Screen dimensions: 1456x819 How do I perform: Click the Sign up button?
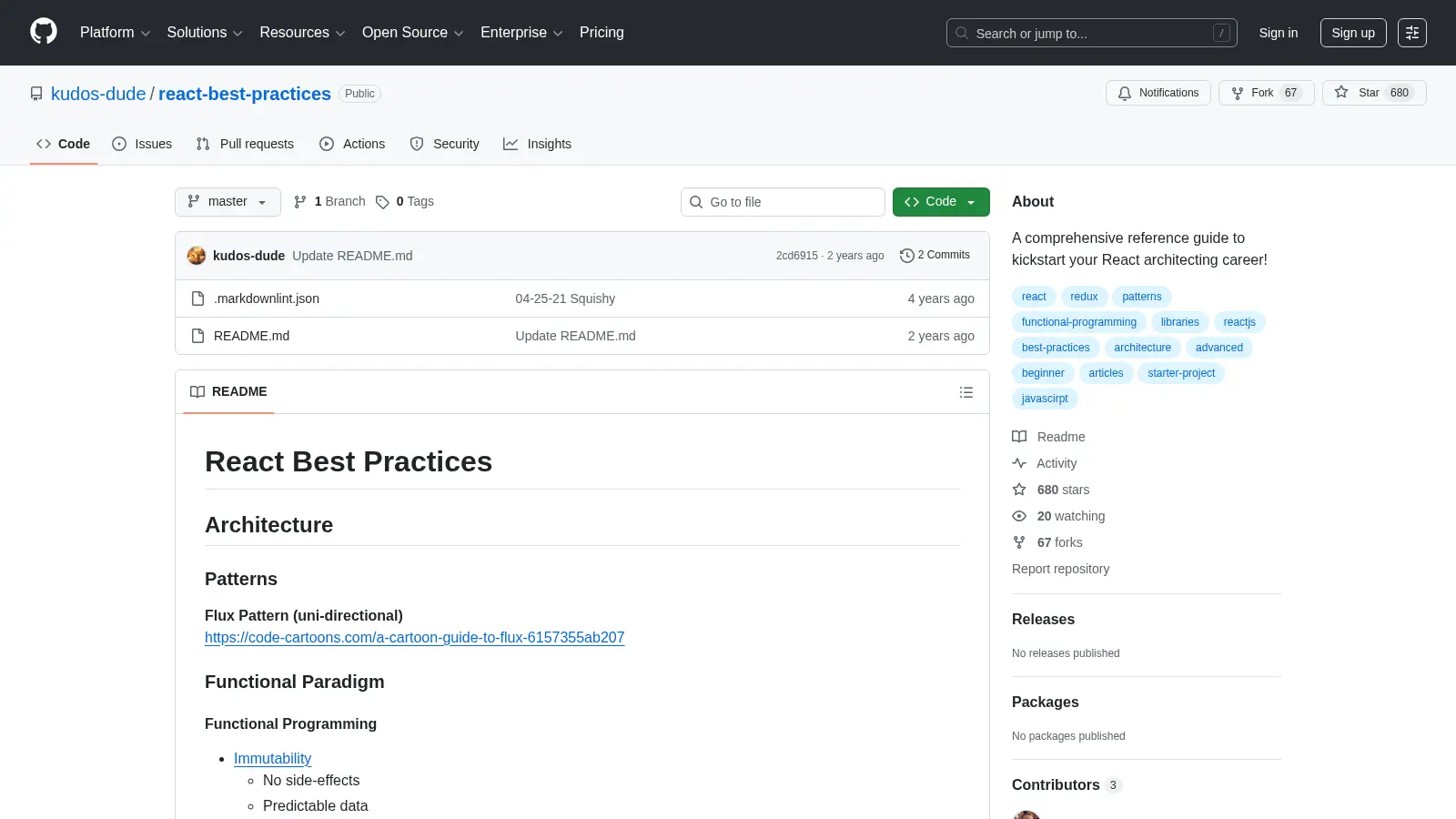pos(1353,33)
